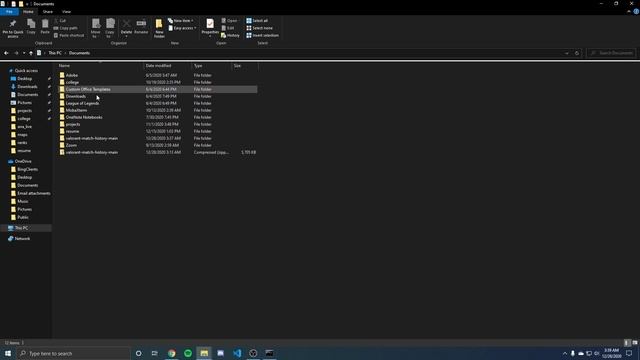Click Cut in Clipboard group
Viewport: 640px width, 360px height.
tap(60, 20)
